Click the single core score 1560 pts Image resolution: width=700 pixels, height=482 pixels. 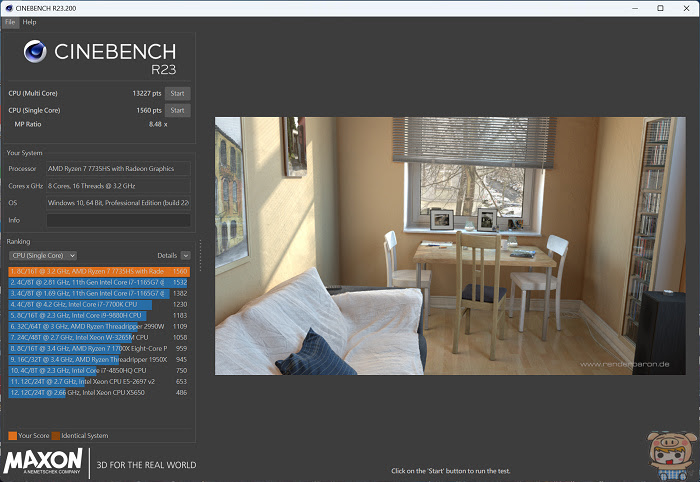[149, 110]
